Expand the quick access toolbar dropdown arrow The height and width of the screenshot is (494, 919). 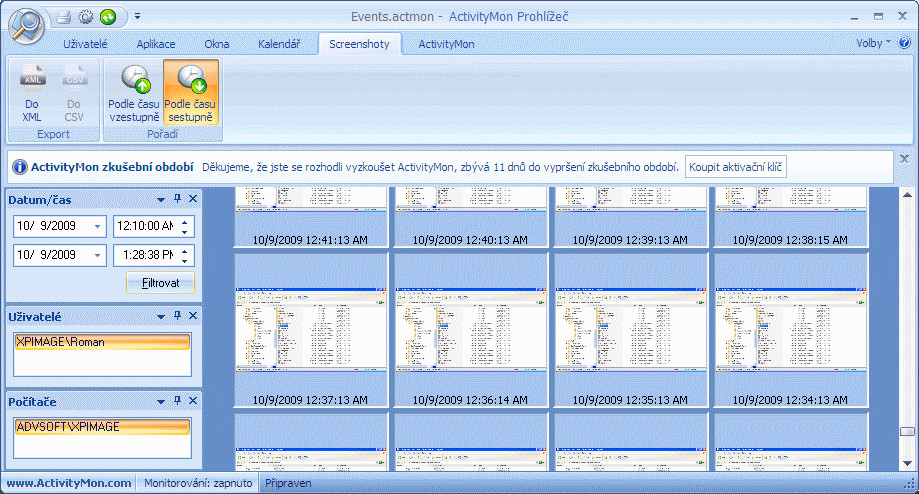pyautogui.click(x=137, y=16)
